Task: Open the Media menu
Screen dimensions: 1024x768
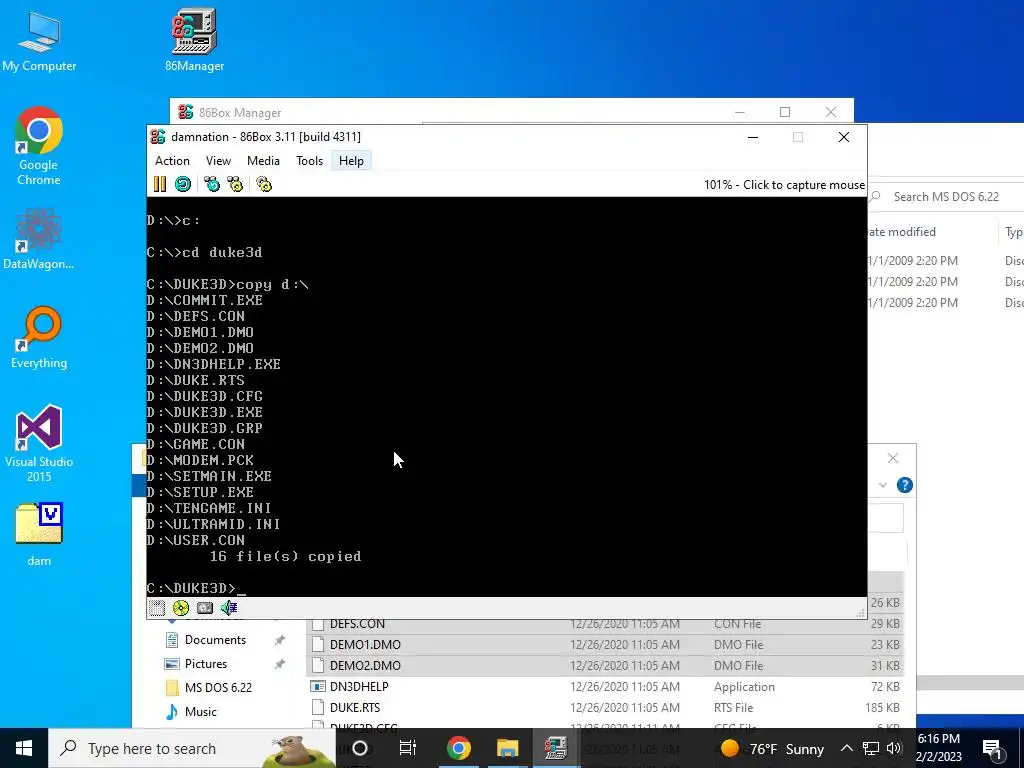Action: 263,161
